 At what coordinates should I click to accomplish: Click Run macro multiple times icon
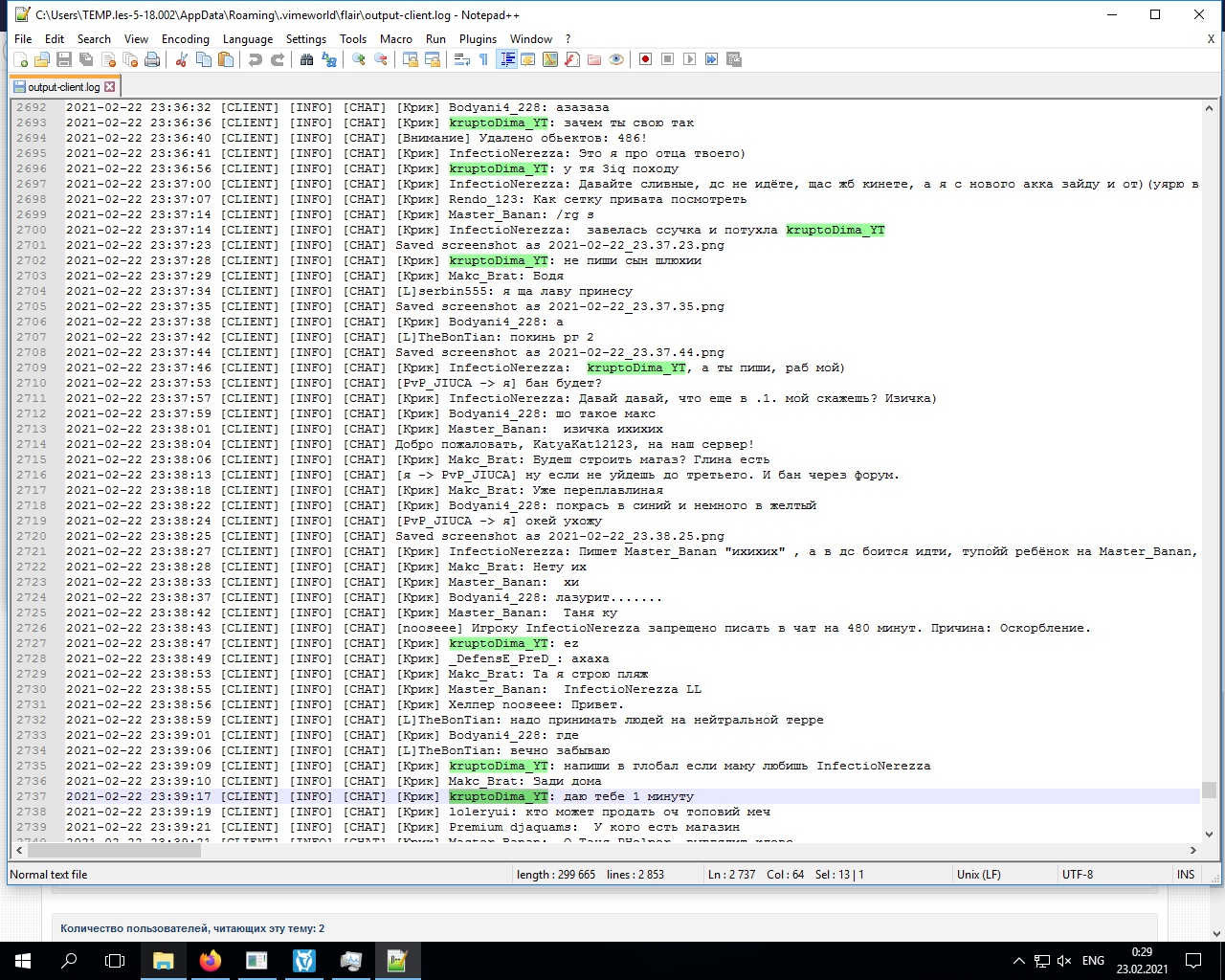711,59
